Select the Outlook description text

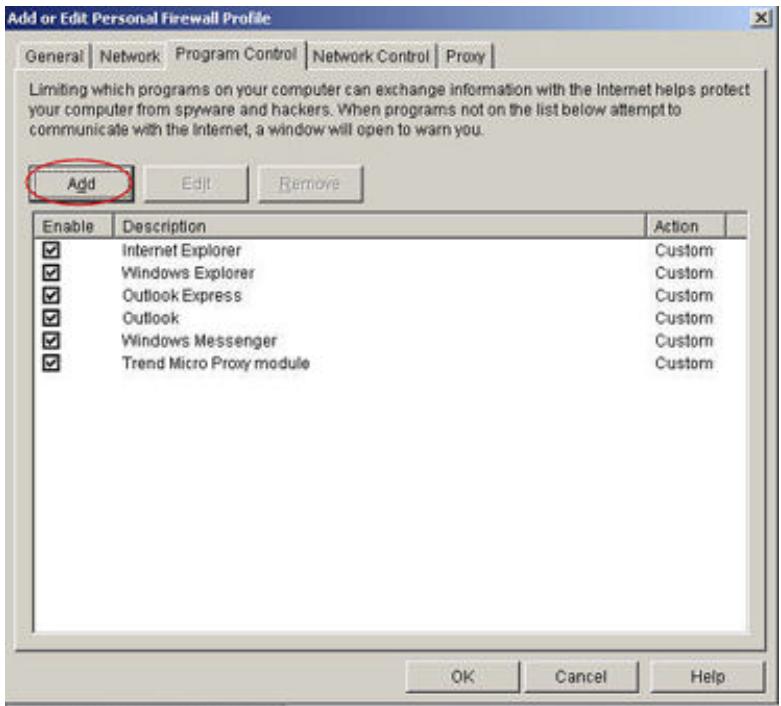tap(150, 318)
